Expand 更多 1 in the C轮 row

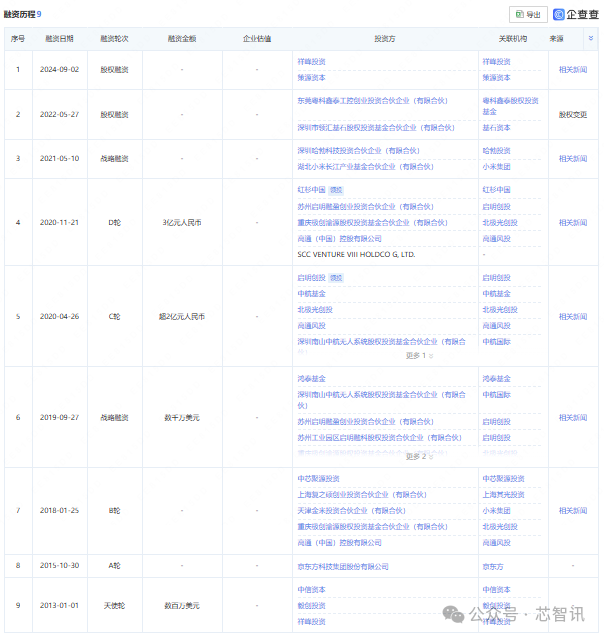pos(419,356)
